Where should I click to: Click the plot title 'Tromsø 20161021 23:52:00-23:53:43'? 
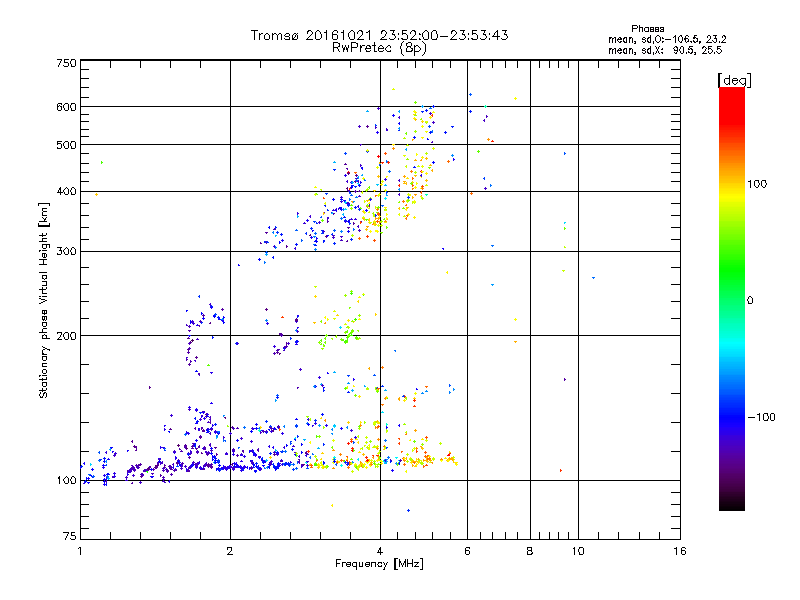(379, 35)
